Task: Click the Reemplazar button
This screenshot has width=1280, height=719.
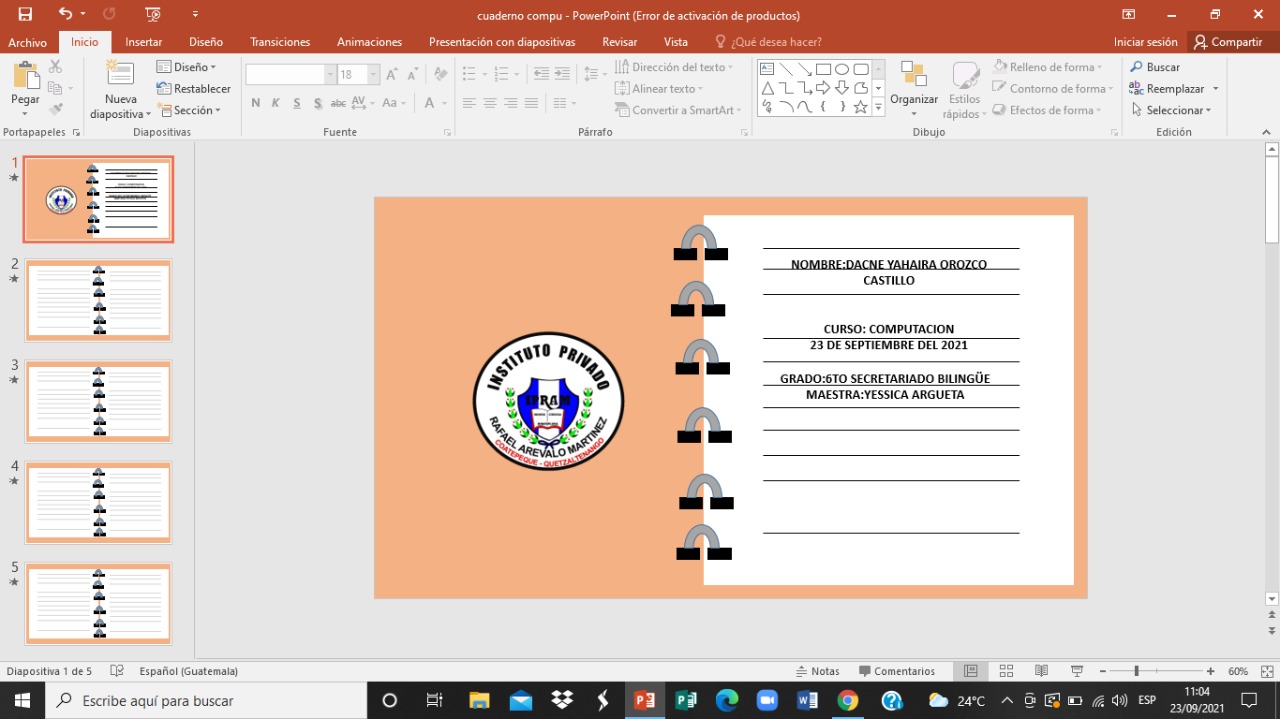Action: point(1167,88)
